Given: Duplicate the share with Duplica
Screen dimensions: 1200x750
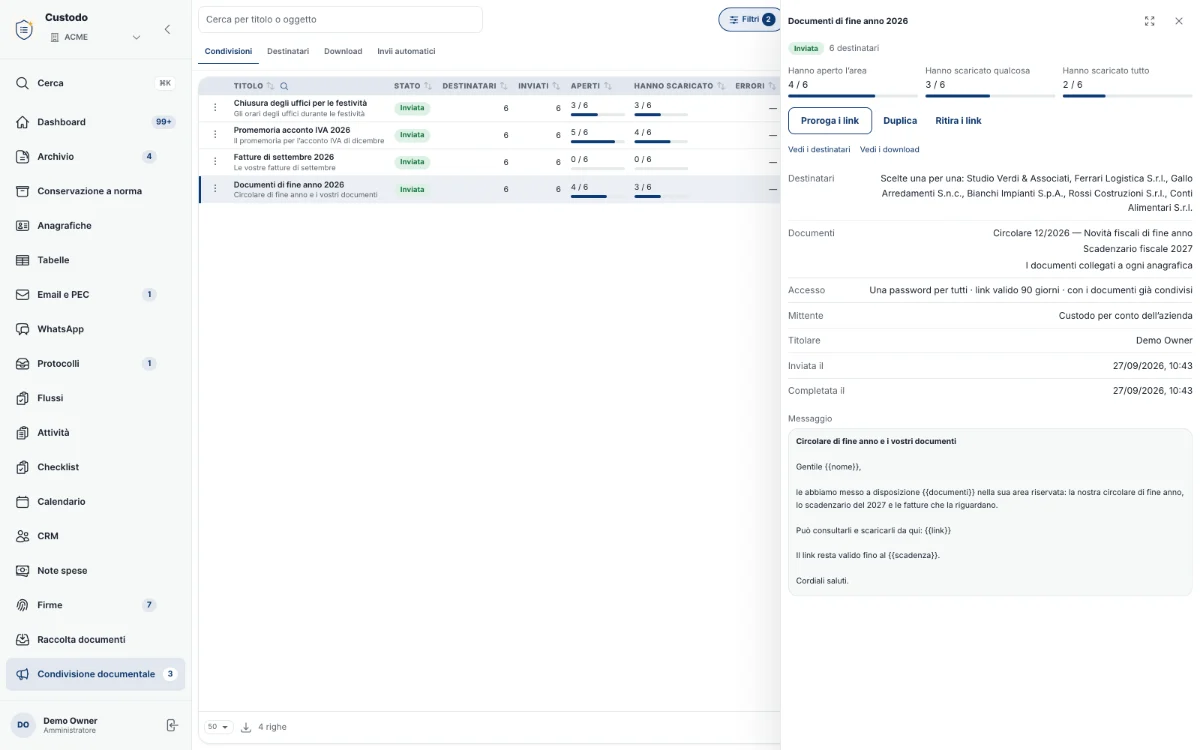Looking at the screenshot, I should pos(900,121).
